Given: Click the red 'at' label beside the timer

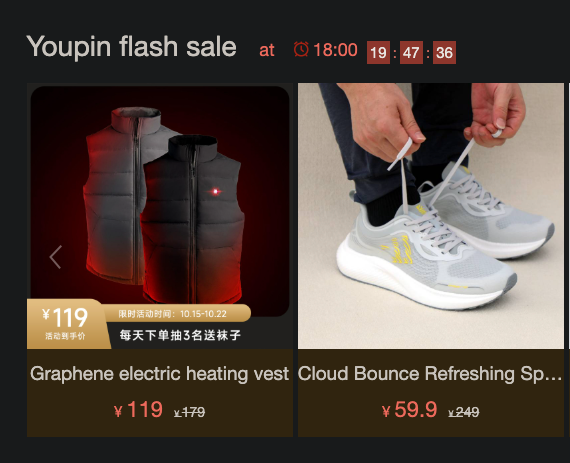Looking at the screenshot, I should click(266, 50).
